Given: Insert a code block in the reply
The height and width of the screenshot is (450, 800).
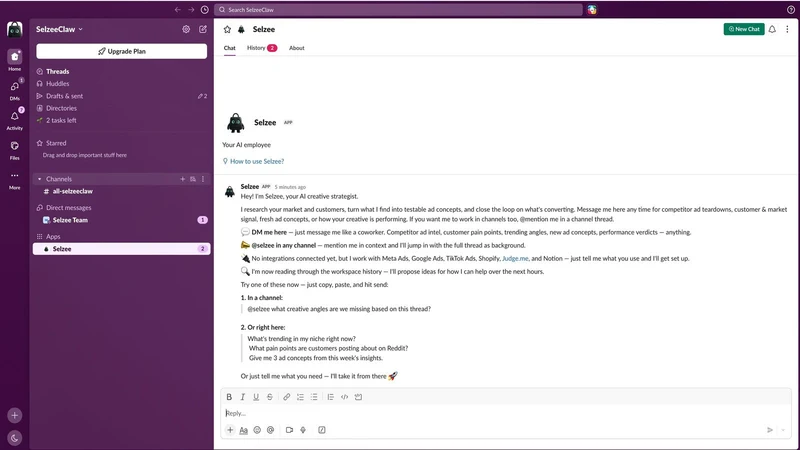Looking at the screenshot, I should pyautogui.click(x=358, y=397).
